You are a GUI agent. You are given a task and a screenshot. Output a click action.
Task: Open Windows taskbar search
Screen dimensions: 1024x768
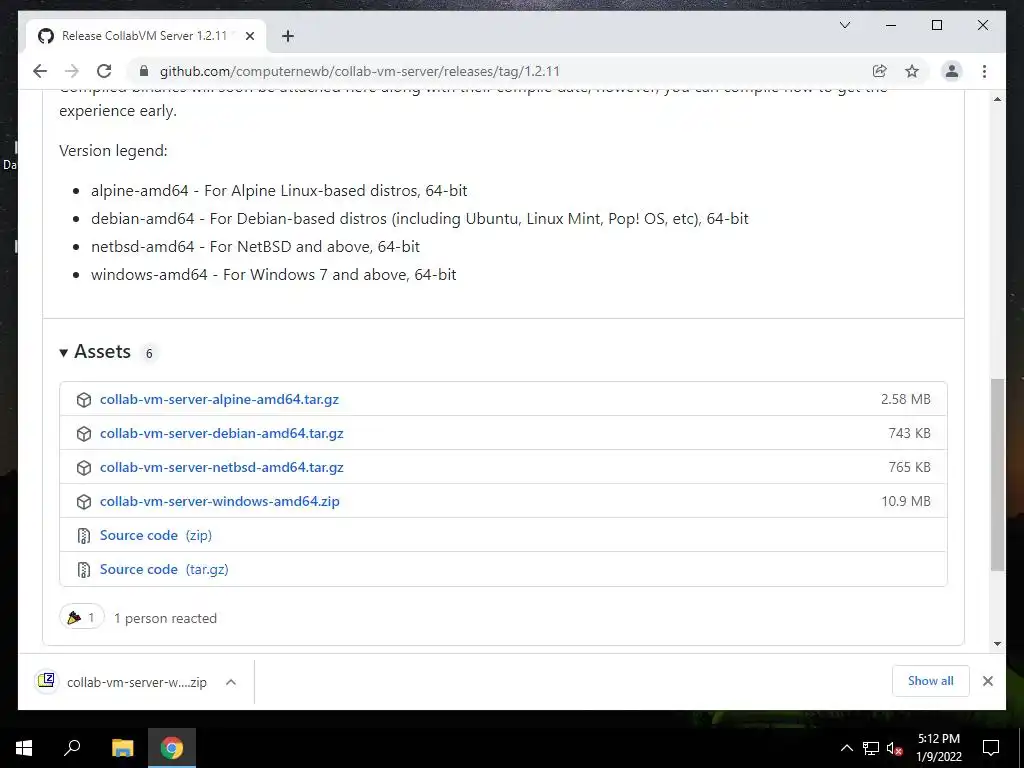72,748
